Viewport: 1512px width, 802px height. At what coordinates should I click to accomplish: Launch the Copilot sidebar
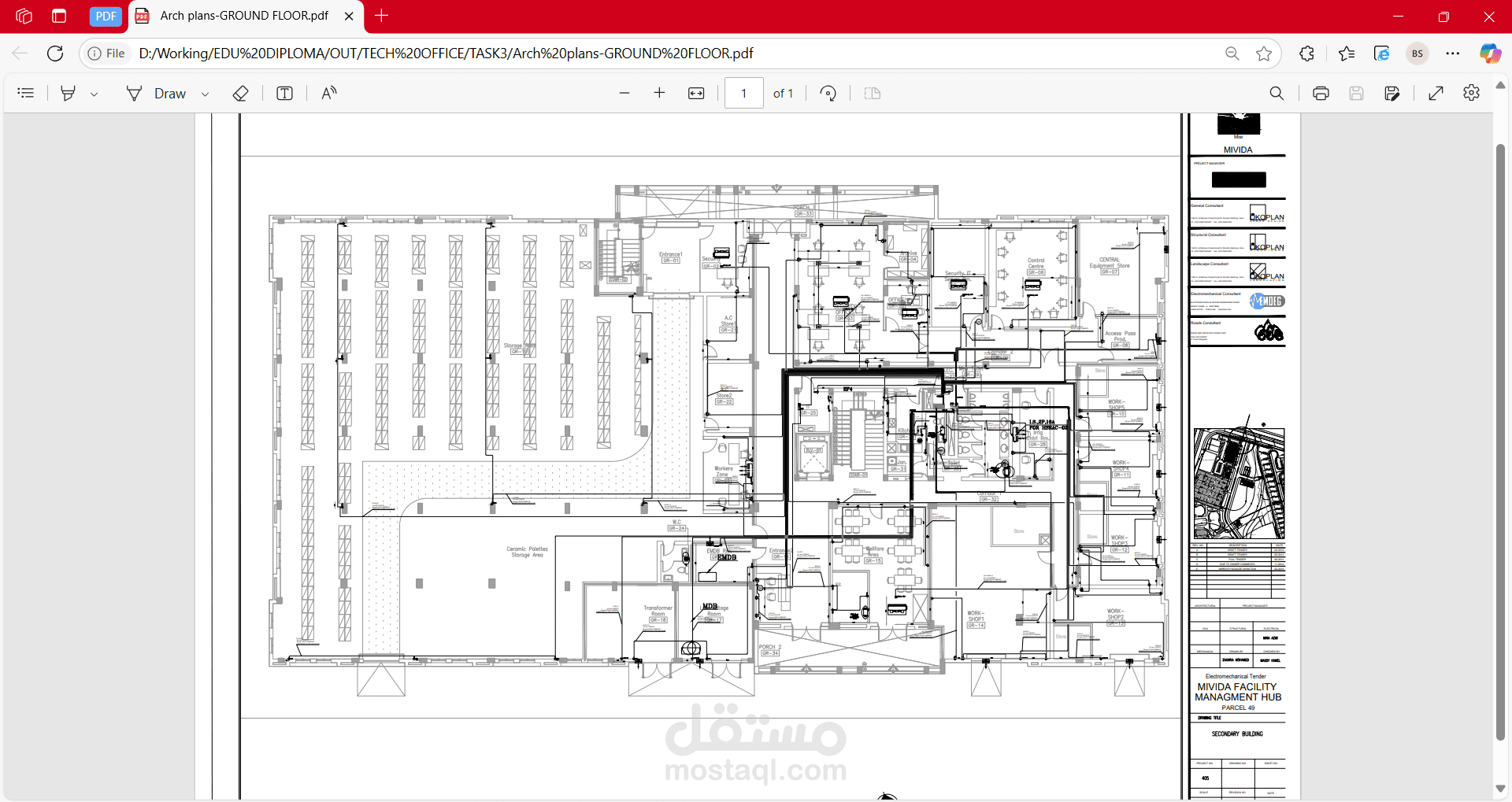(x=1490, y=54)
